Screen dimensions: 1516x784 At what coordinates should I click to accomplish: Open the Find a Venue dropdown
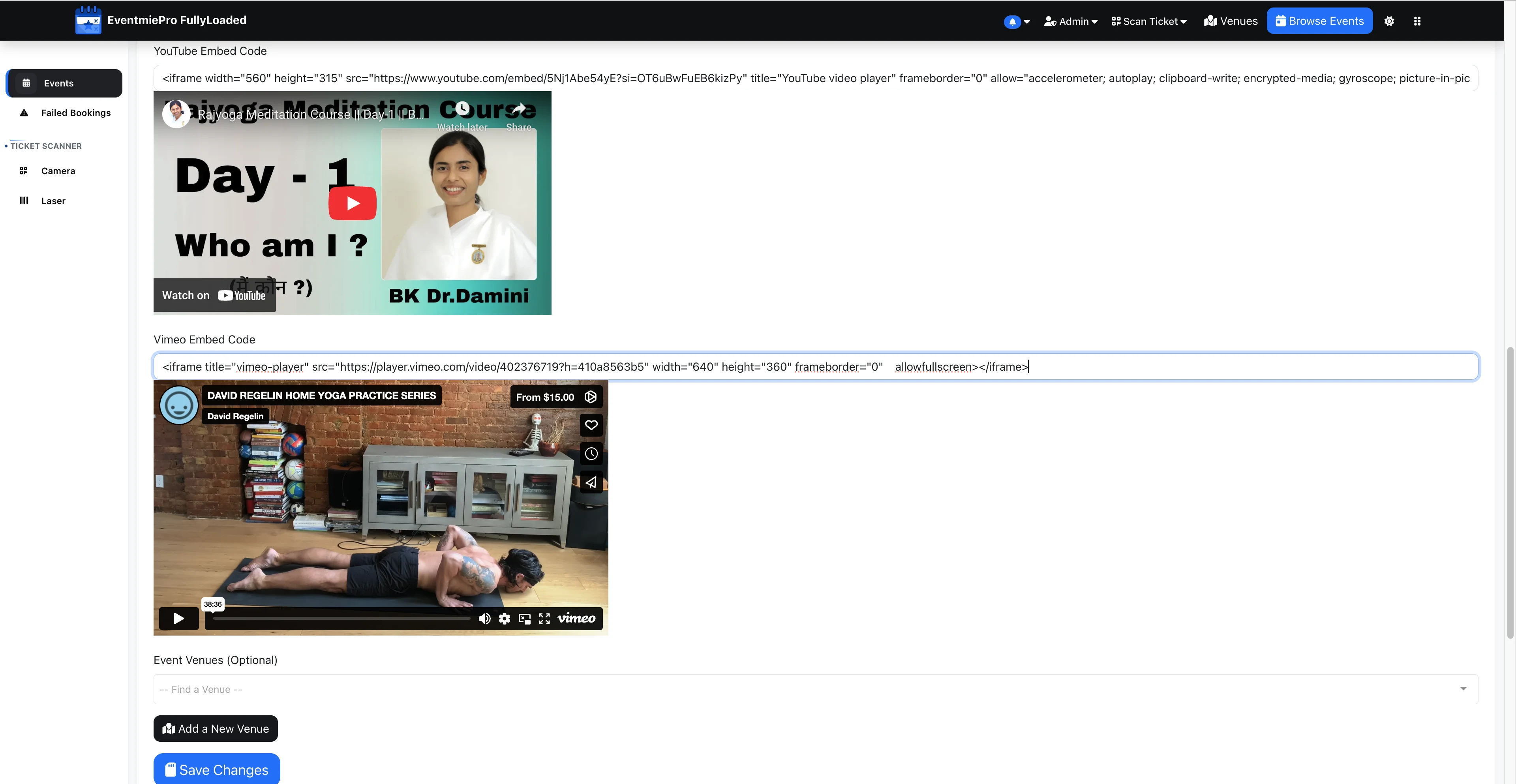[x=815, y=689]
